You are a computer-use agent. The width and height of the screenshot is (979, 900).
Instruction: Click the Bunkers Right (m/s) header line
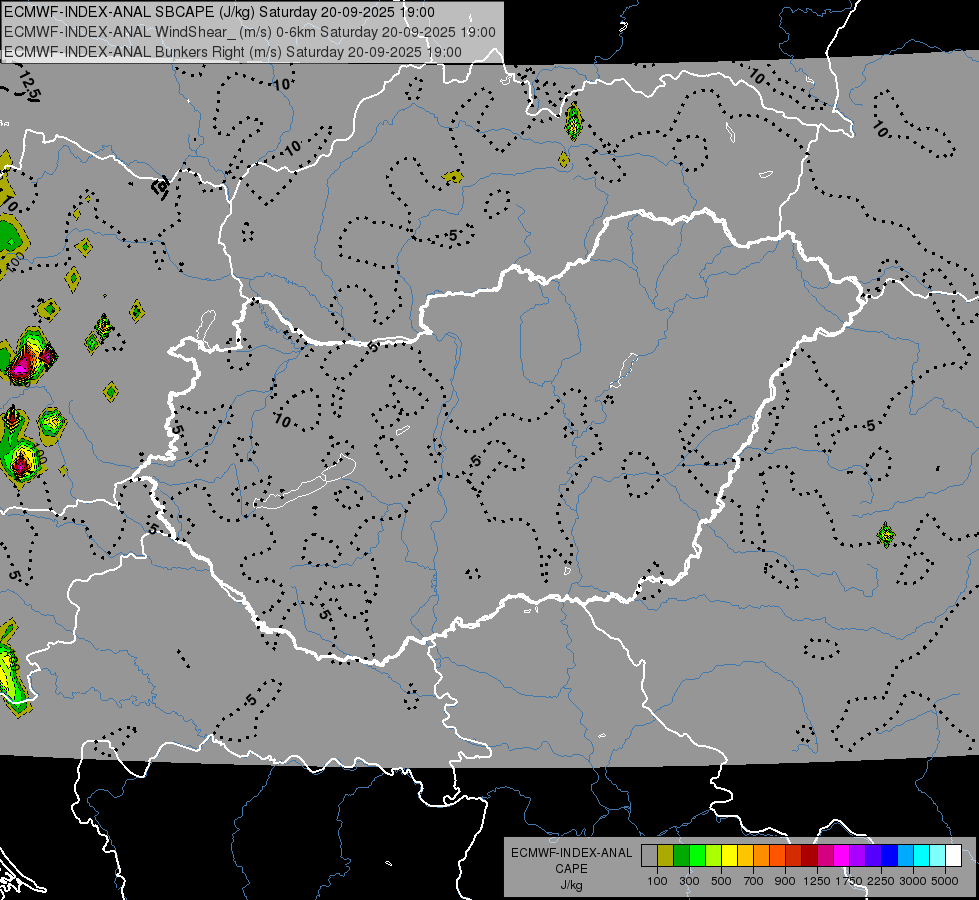(233, 52)
